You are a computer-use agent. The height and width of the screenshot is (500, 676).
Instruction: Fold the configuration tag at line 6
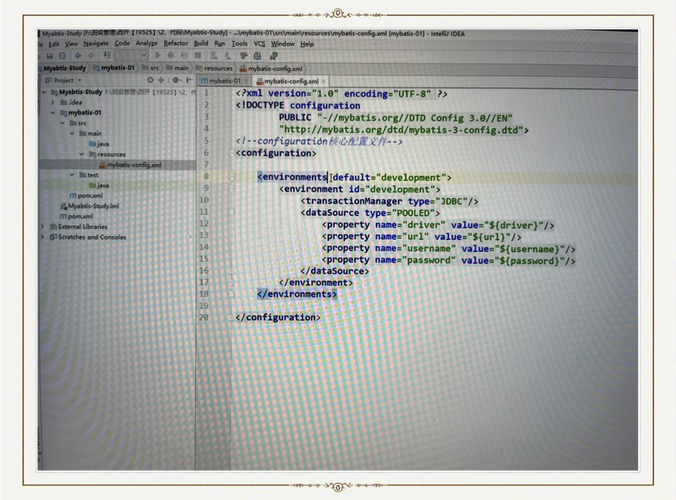tap(232, 153)
